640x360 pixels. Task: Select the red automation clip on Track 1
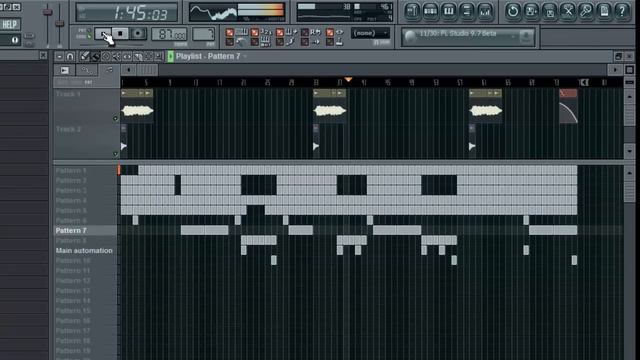coord(568,106)
